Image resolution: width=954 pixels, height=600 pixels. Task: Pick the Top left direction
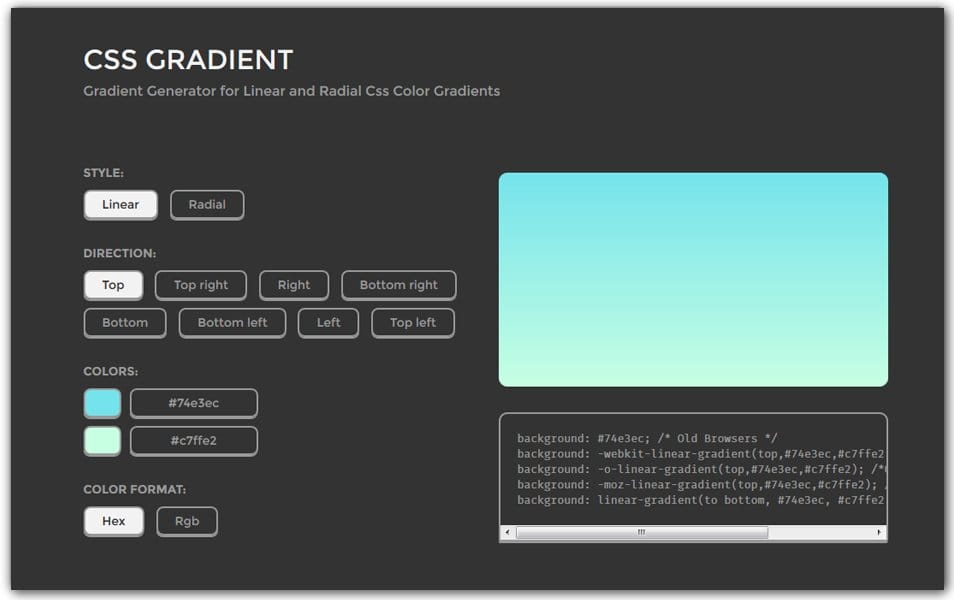pos(412,322)
